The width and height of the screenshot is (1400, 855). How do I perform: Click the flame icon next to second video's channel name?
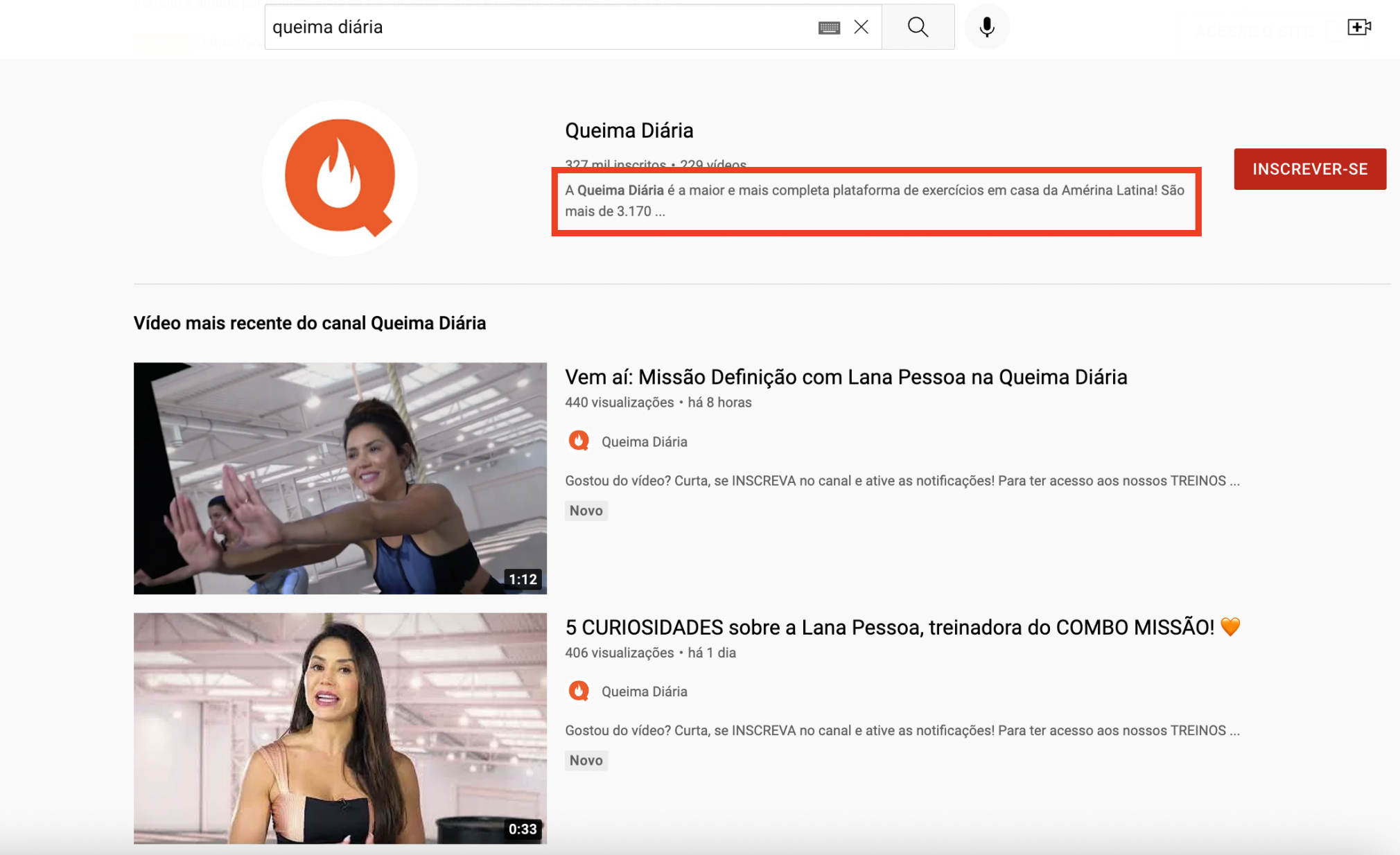coord(579,690)
